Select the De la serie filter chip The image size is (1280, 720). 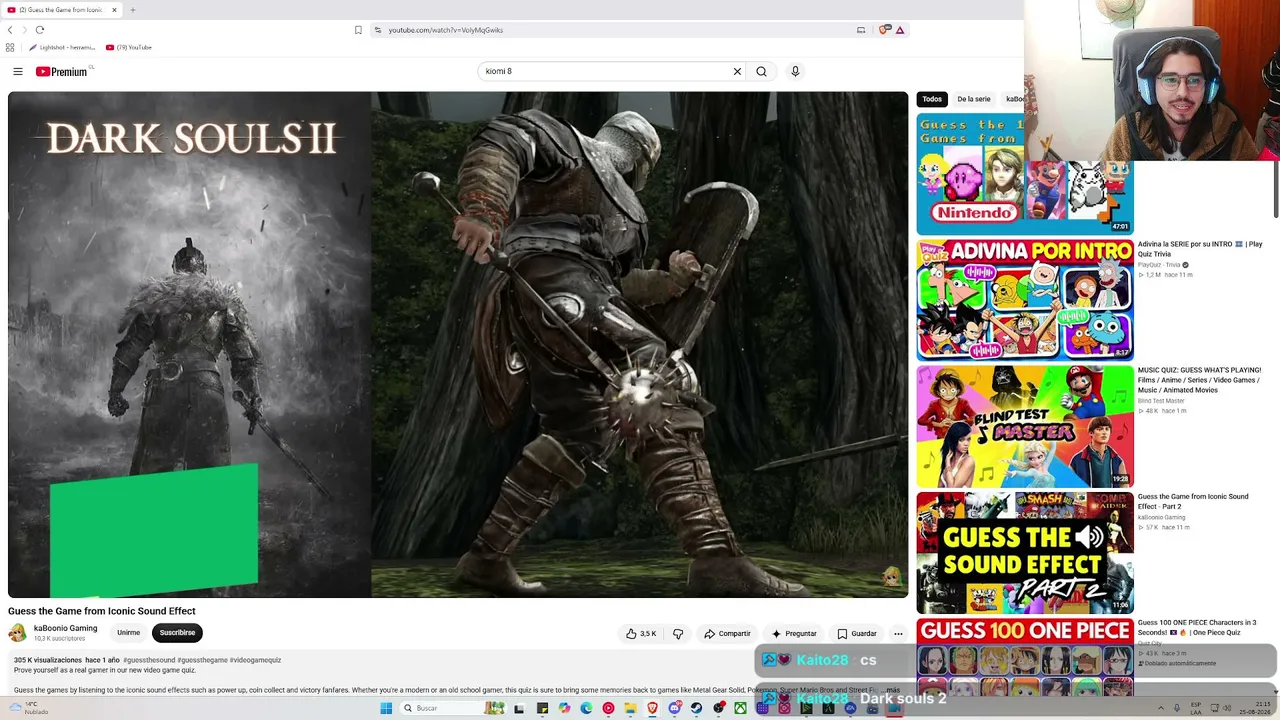click(x=973, y=99)
